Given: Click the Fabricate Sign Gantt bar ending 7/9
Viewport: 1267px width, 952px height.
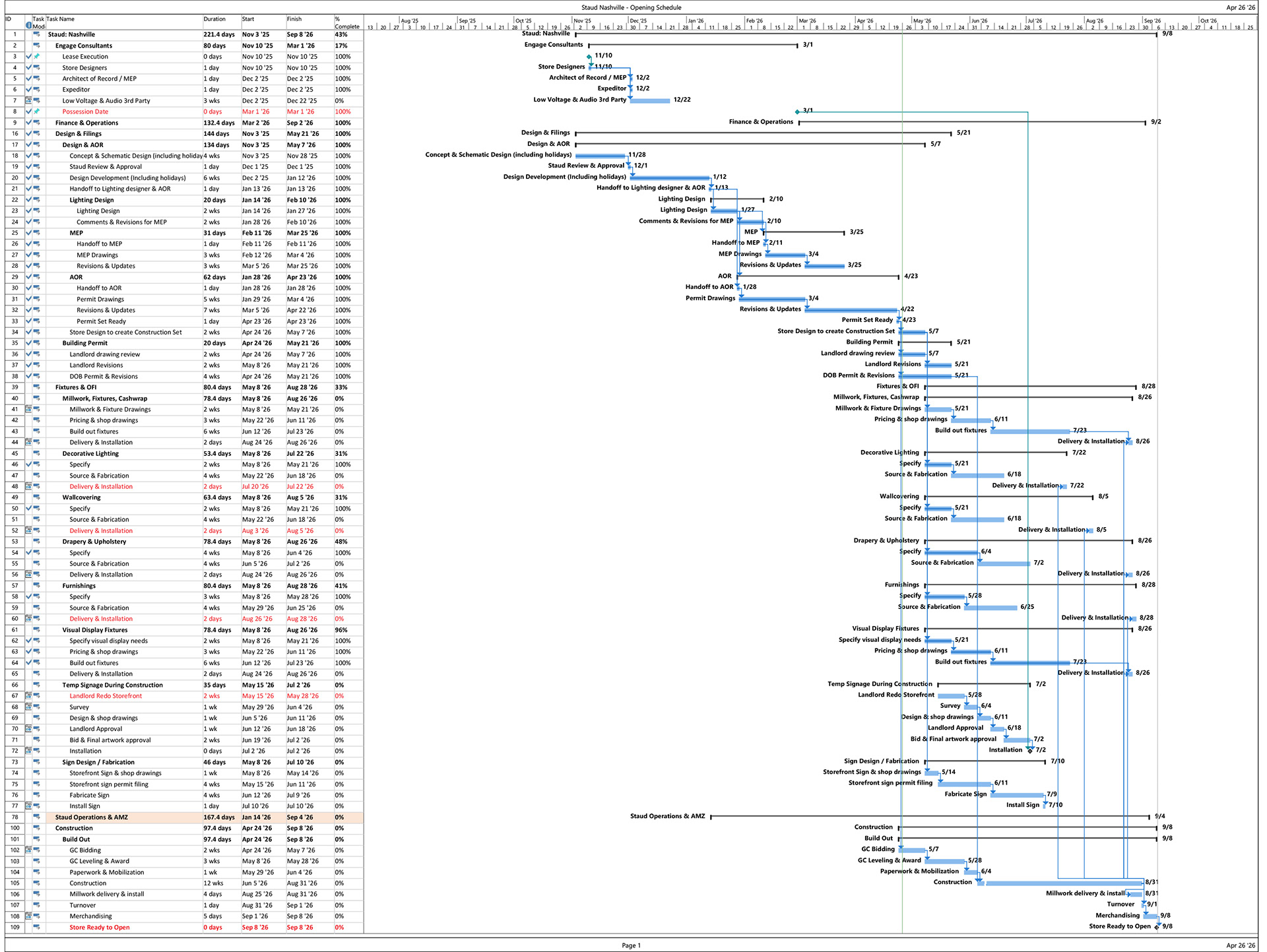Looking at the screenshot, I should point(1018,794).
